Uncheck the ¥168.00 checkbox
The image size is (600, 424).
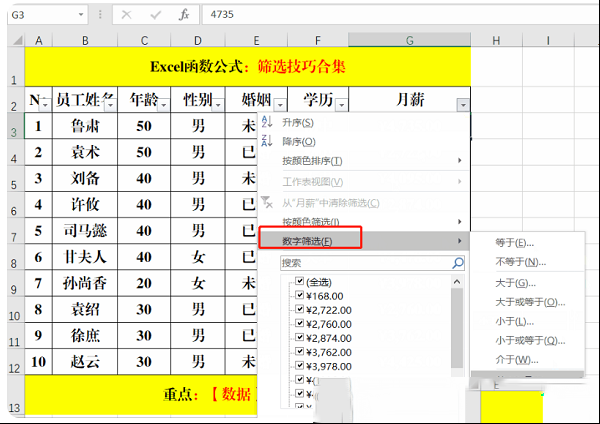pyautogui.click(x=300, y=295)
